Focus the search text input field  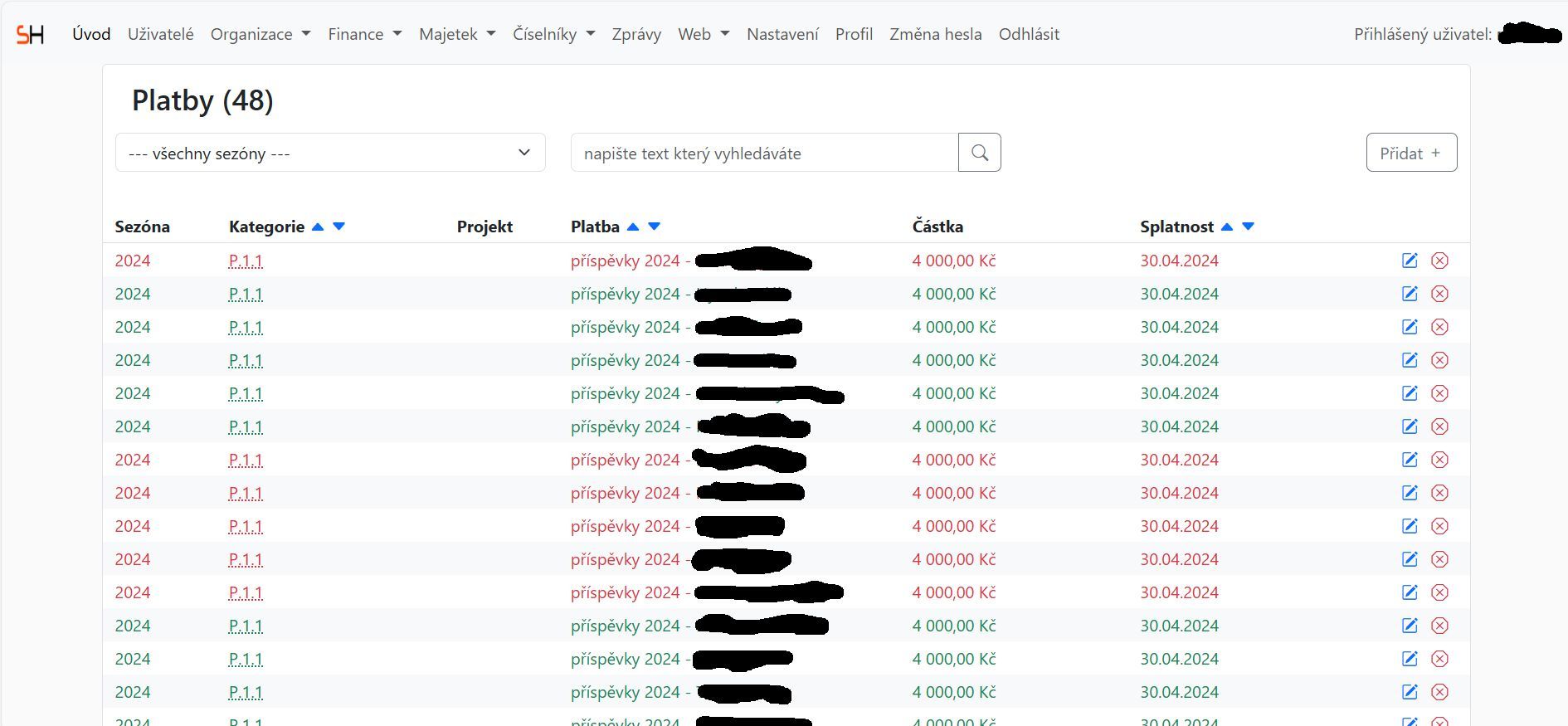(763, 153)
